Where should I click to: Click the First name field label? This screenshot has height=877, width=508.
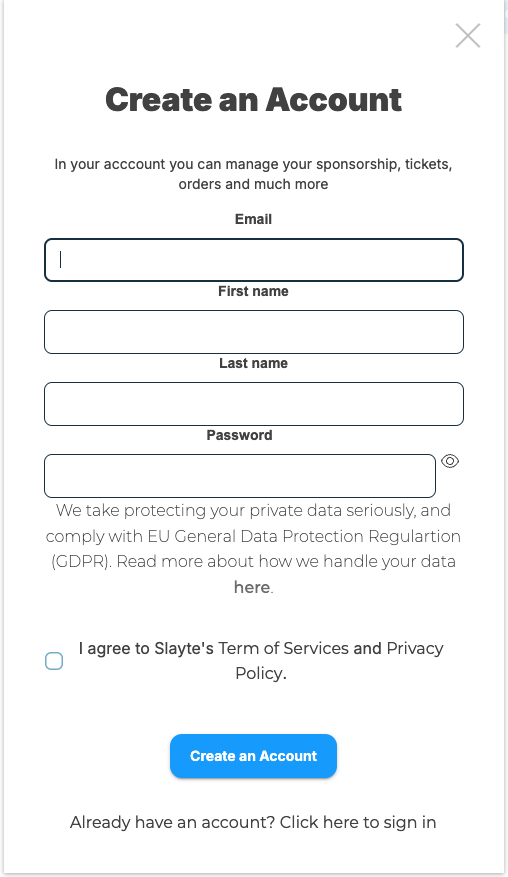pos(253,291)
